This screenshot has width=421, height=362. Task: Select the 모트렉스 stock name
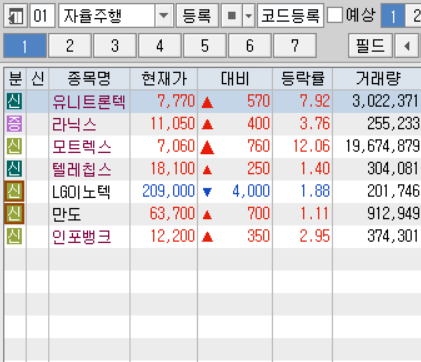click(x=82, y=147)
